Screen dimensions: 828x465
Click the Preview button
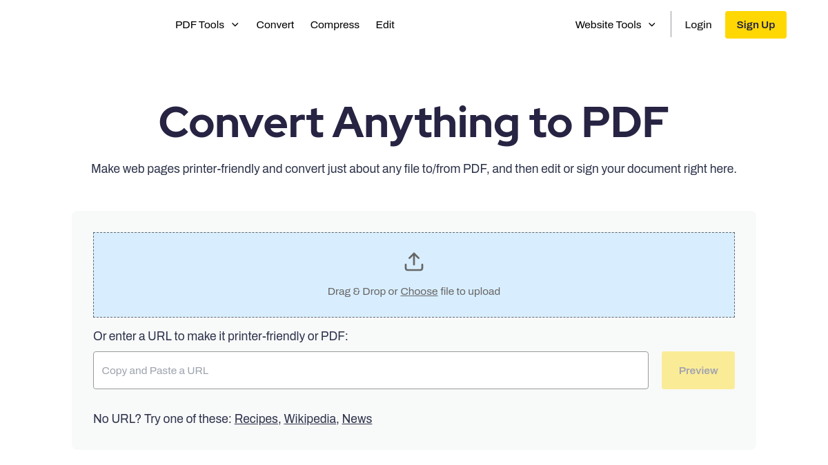click(698, 371)
